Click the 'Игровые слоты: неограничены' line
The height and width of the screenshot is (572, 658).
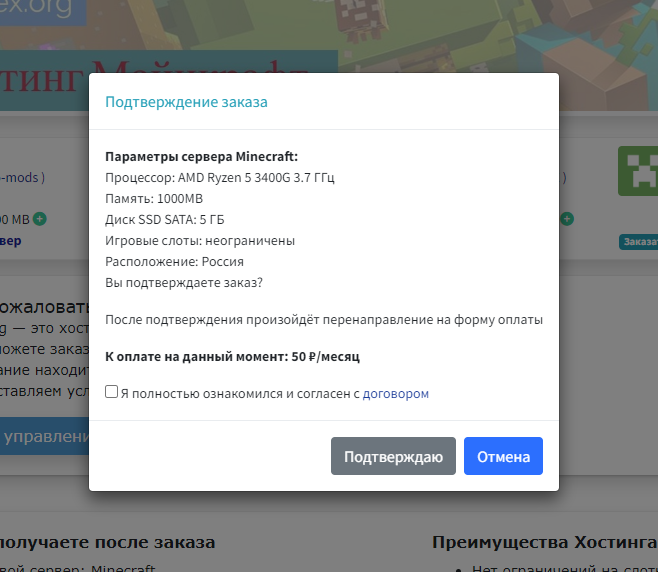[200, 240]
